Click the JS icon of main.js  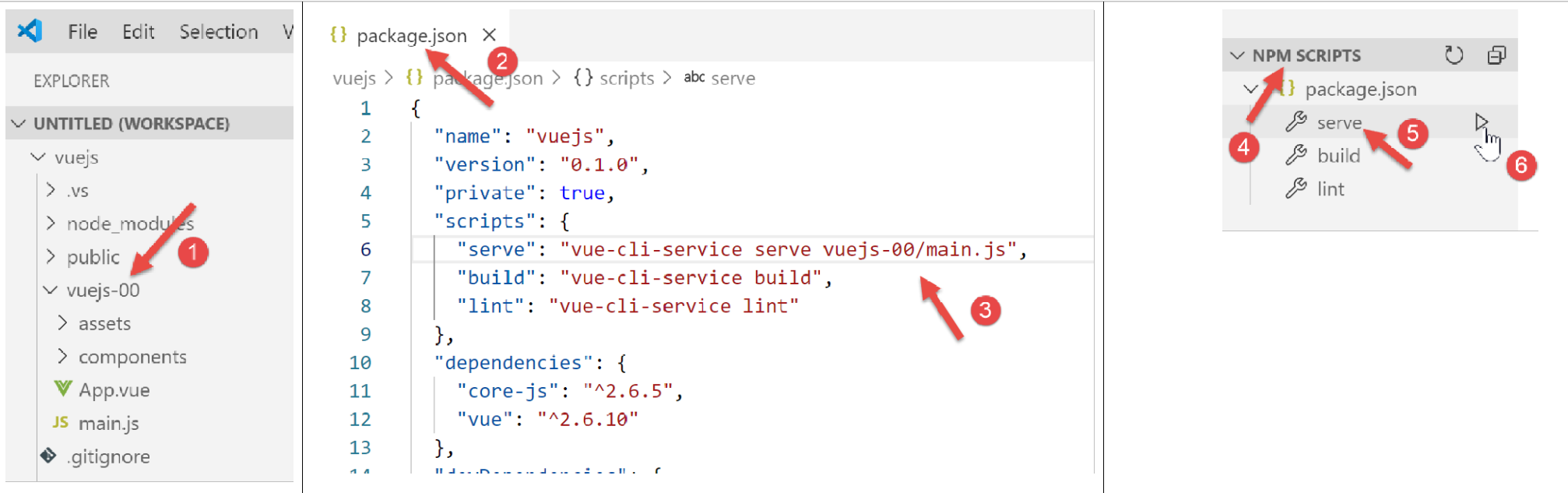pos(60,422)
